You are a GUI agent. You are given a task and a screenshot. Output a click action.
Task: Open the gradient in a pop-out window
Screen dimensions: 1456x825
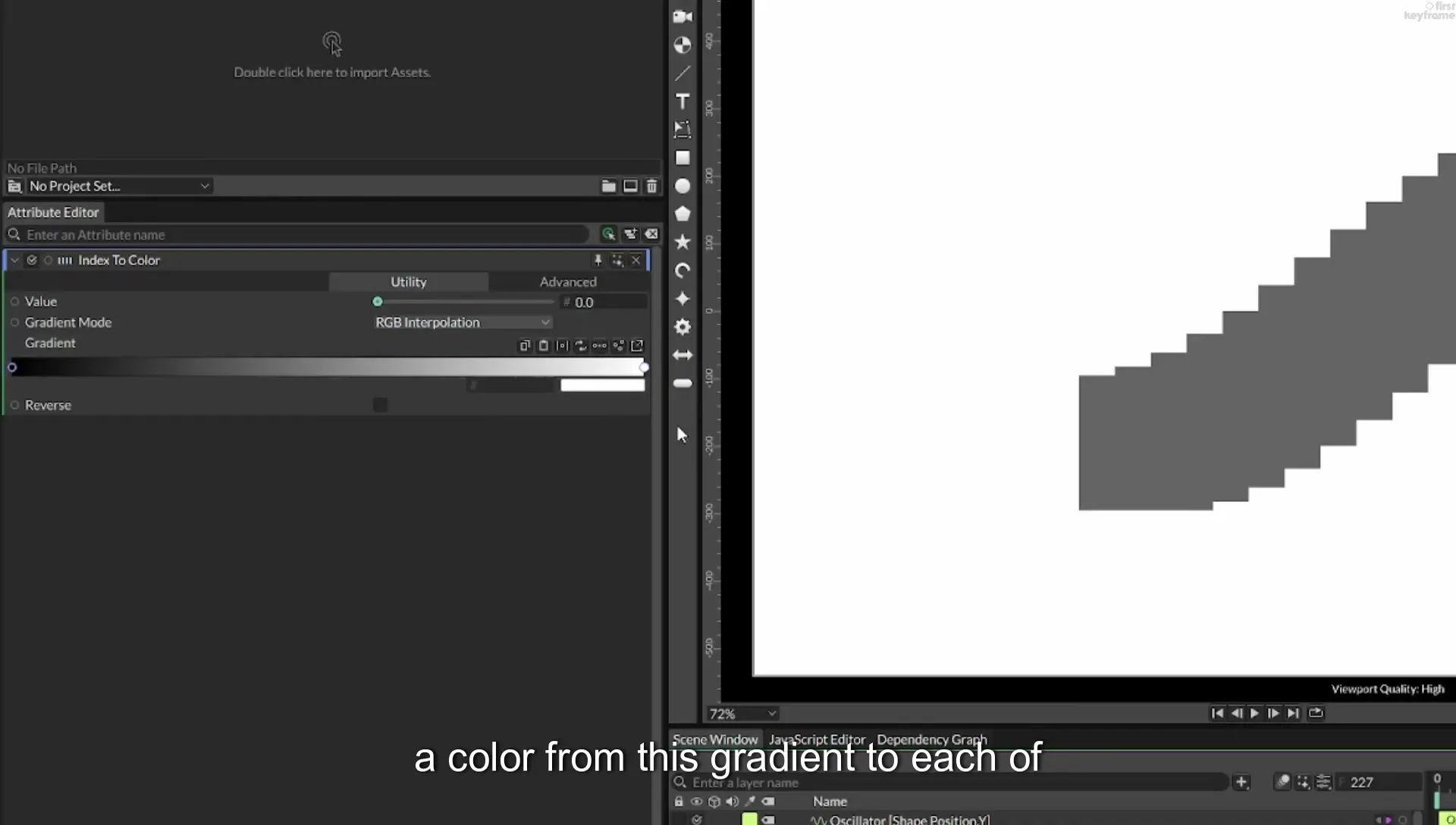(x=637, y=346)
